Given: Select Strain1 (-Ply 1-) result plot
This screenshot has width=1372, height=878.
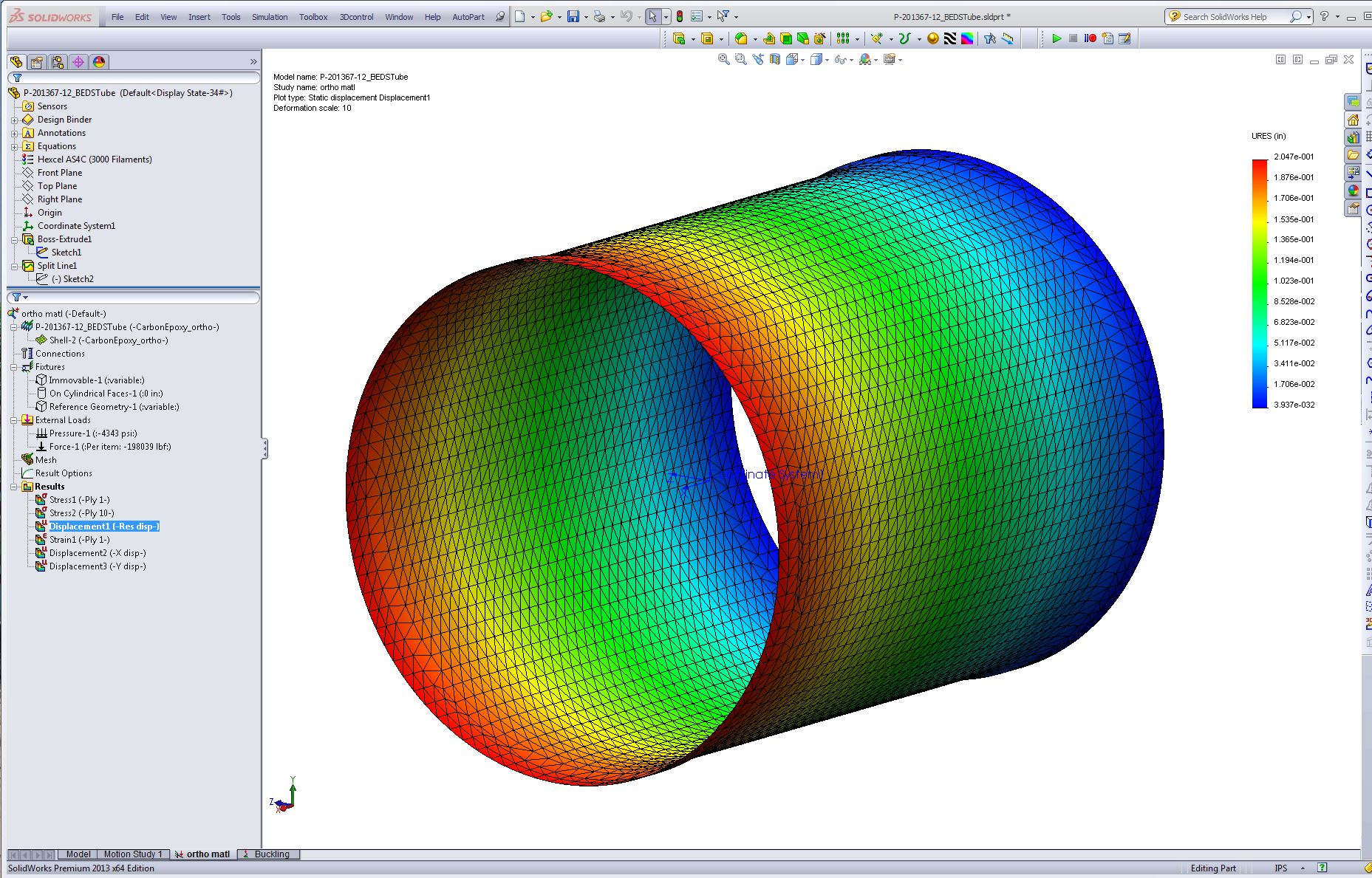Looking at the screenshot, I should pos(79,540).
